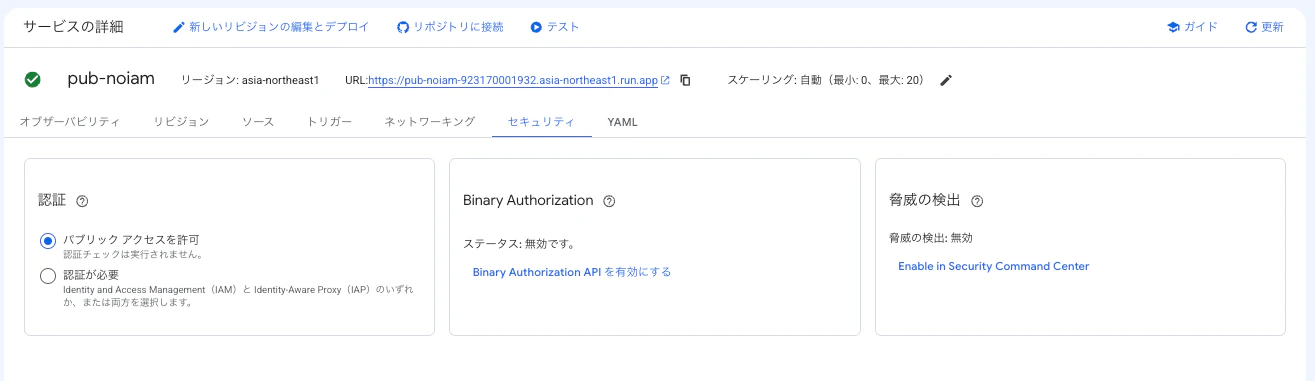This screenshot has height=381, width=1315.
Task: Open the ガイド button
Action: point(1192,27)
